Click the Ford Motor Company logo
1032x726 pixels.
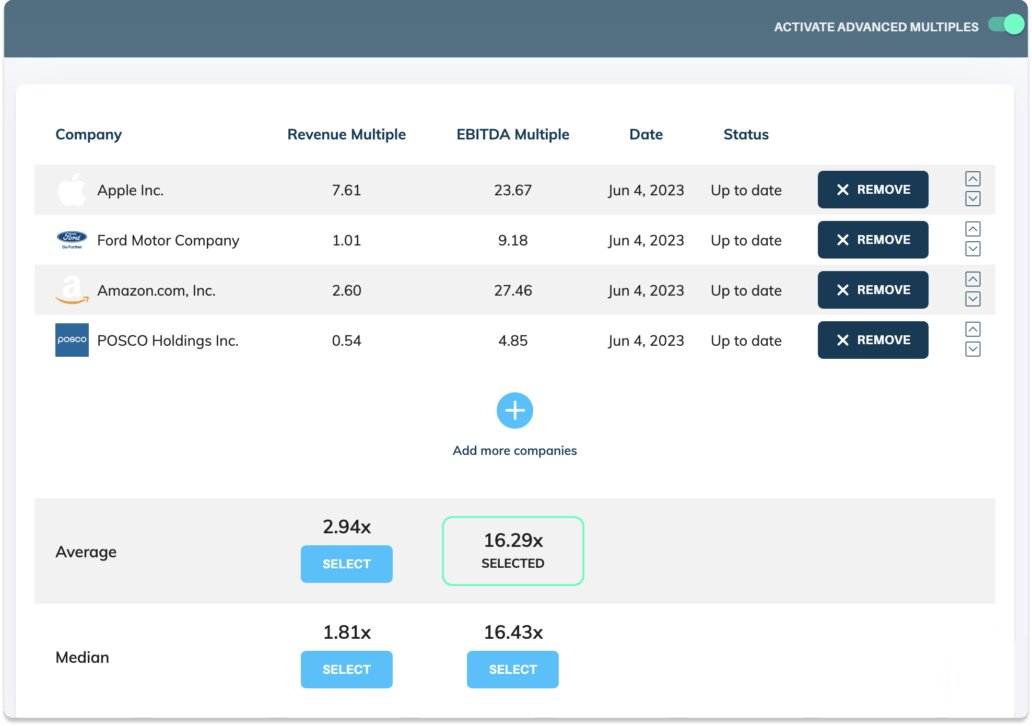pyautogui.click(x=71, y=239)
